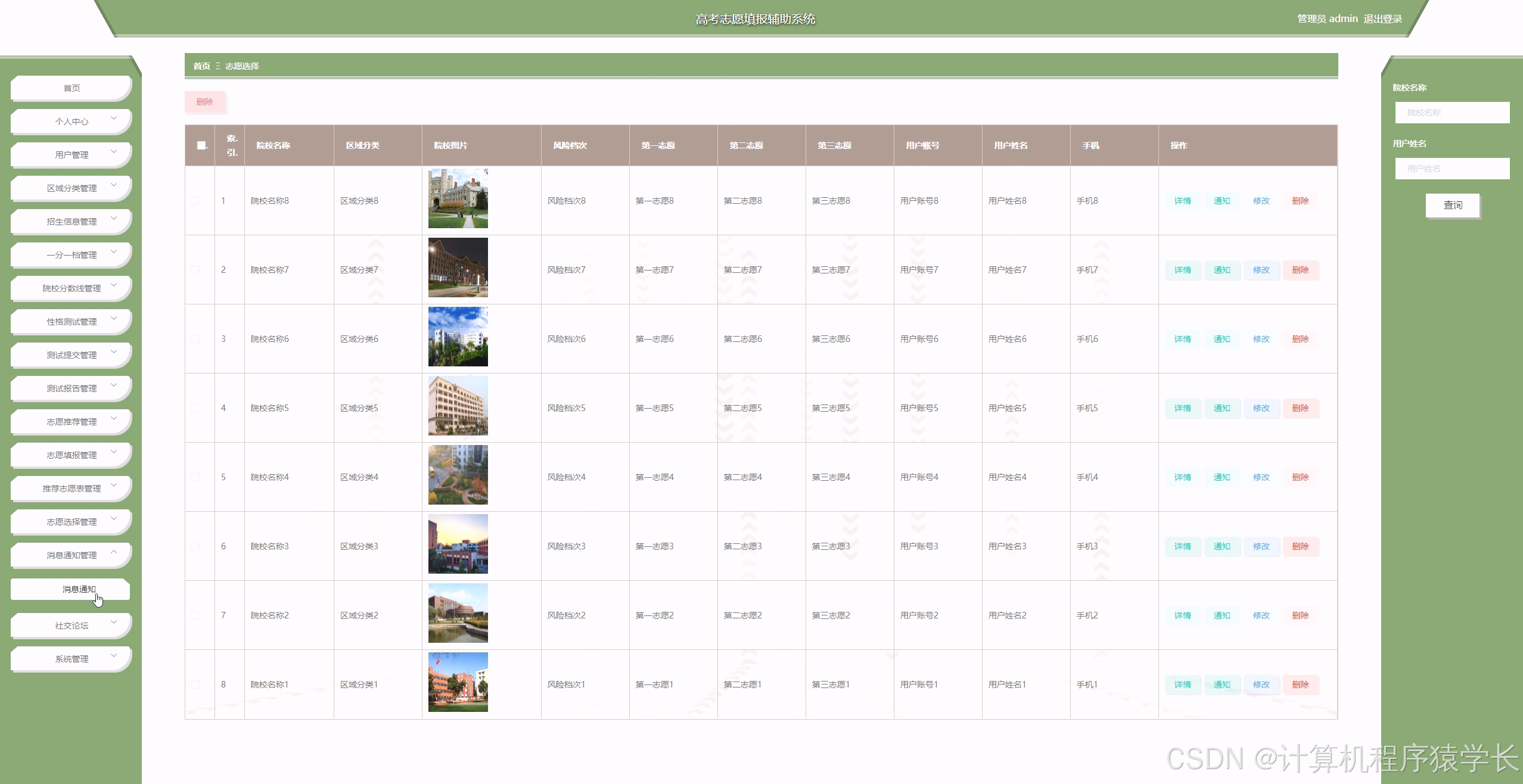Tick the checkbox for row 院校名称8
The width and height of the screenshot is (1523, 784).
pyautogui.click(x=195, y=201)
